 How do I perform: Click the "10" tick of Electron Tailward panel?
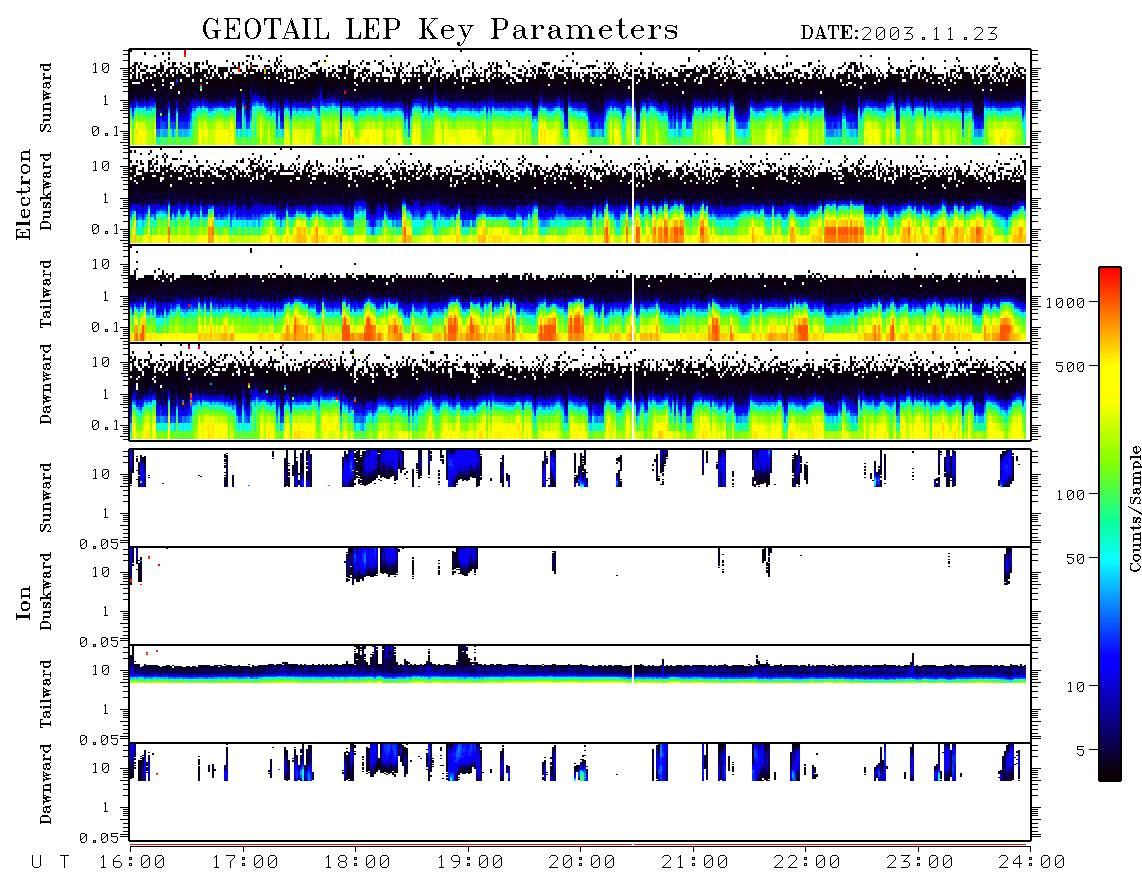pos(101,264)
